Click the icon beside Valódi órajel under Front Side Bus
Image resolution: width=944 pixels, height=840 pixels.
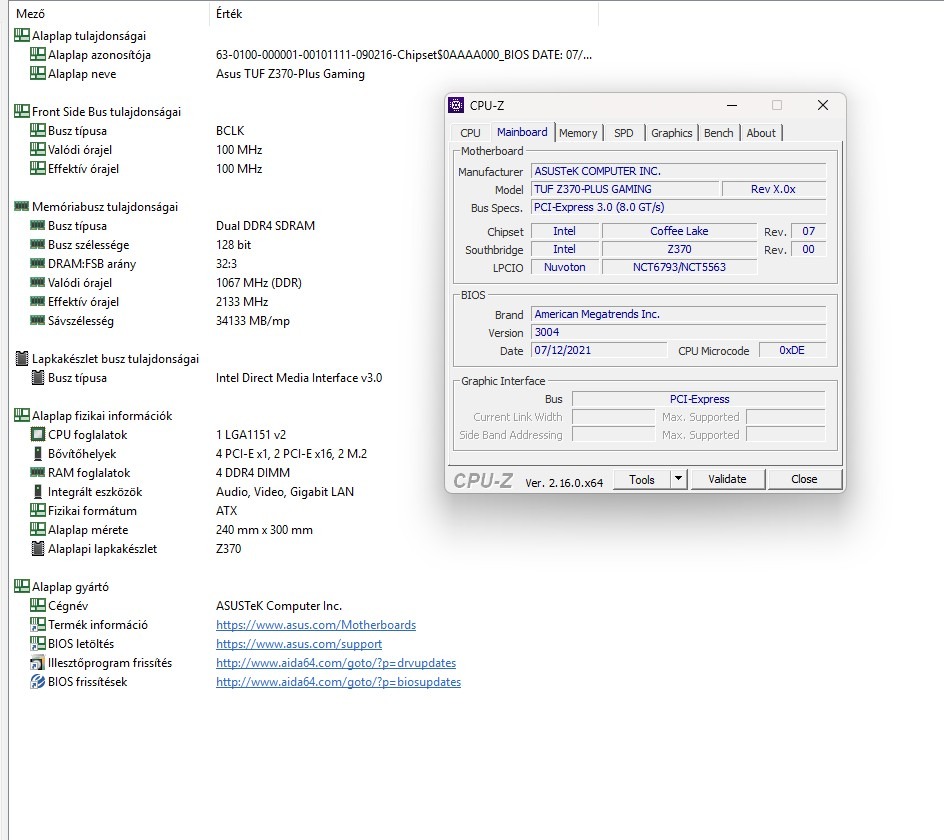(x=37, y=149)
